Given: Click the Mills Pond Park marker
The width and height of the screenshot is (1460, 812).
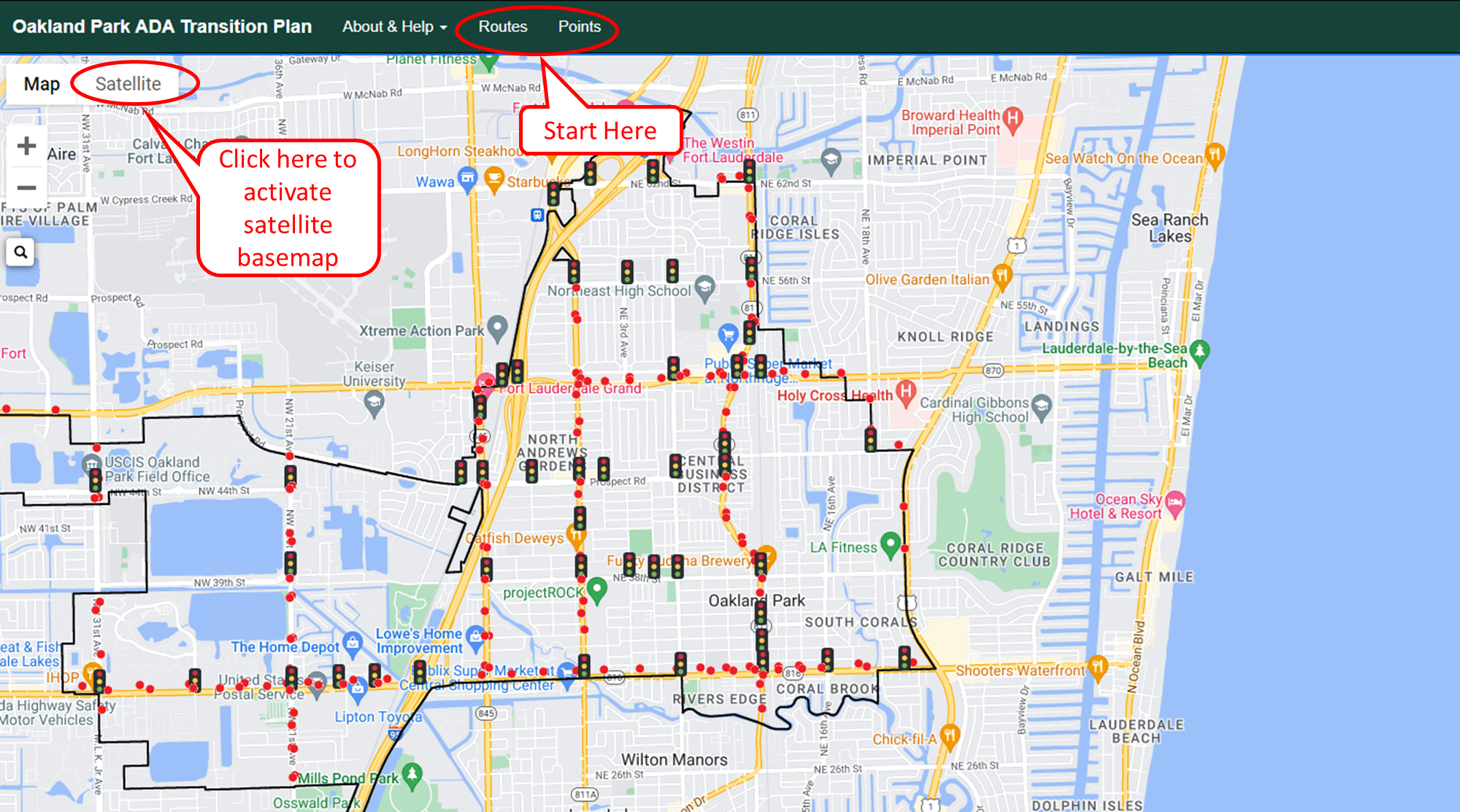Looking at the screenshot, I should (x=412, y=775).
